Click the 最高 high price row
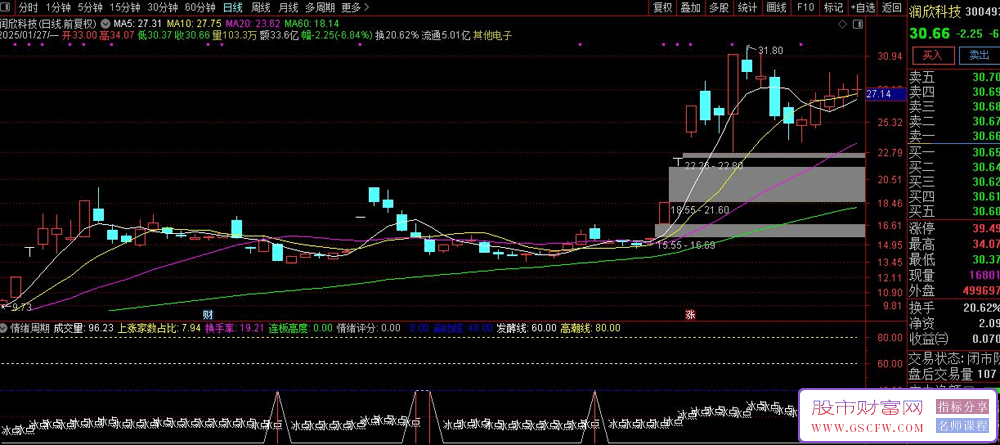 953,244
